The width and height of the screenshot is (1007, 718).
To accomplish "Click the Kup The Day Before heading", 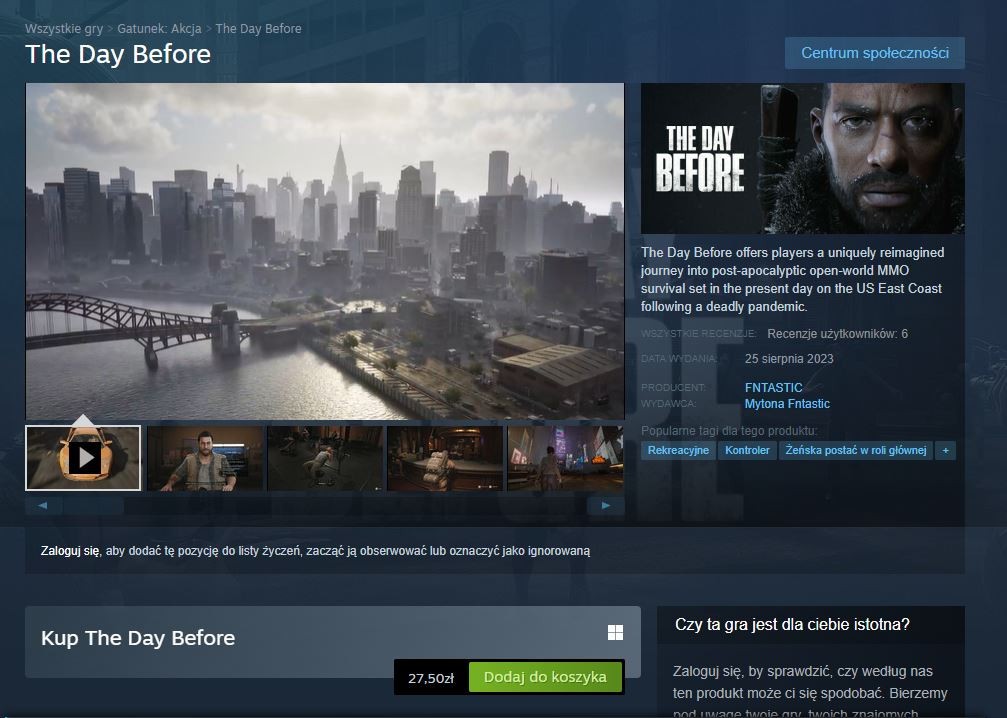I will [138, 638].
